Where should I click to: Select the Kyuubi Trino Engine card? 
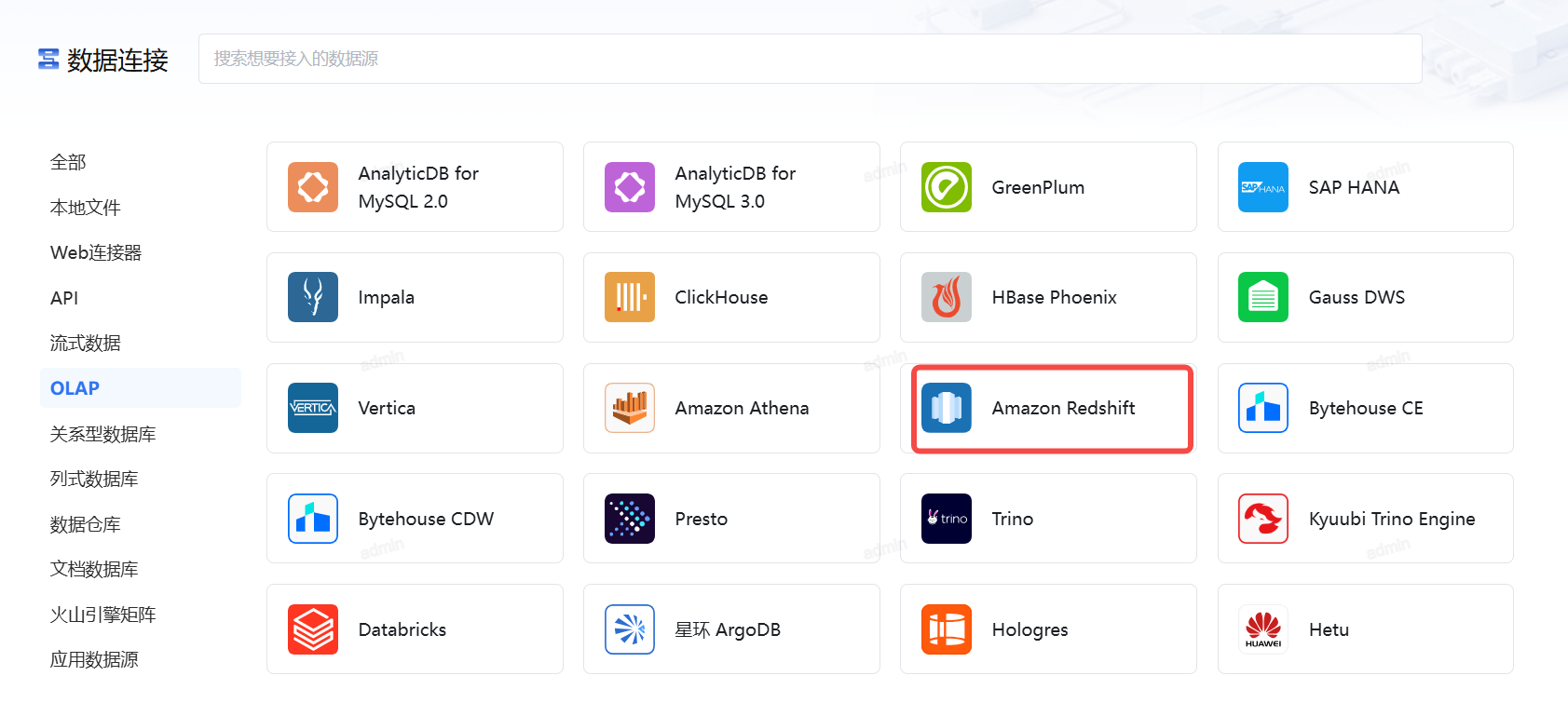(1365, 519)
